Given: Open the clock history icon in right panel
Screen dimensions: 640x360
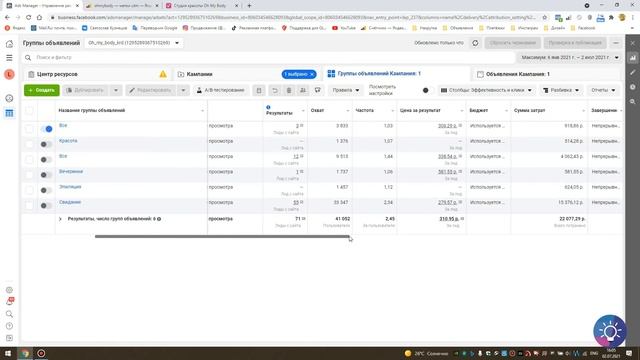Looking at the screenshot, I should pyautogui.click(x=633, y=87).
